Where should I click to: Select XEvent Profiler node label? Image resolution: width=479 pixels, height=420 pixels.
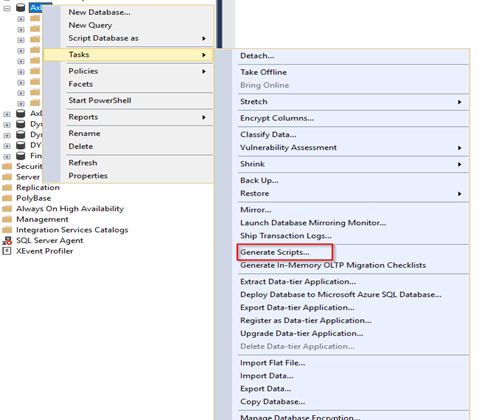tap(44, 251)
